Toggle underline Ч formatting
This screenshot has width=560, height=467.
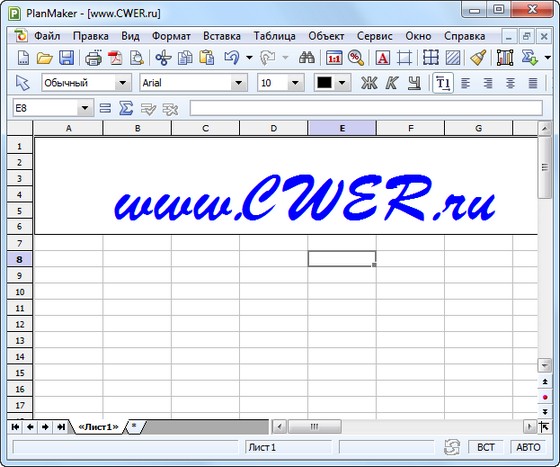[x=414, y=83]
